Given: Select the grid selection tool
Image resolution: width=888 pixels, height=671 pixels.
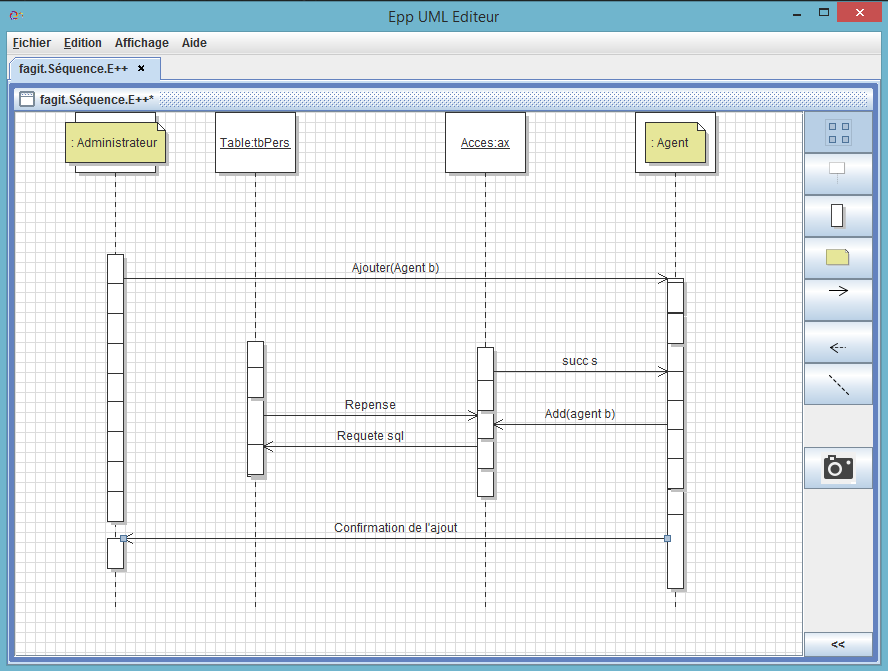Looking at the screenshot, I should pyautogui.click(x=838, y=133).
